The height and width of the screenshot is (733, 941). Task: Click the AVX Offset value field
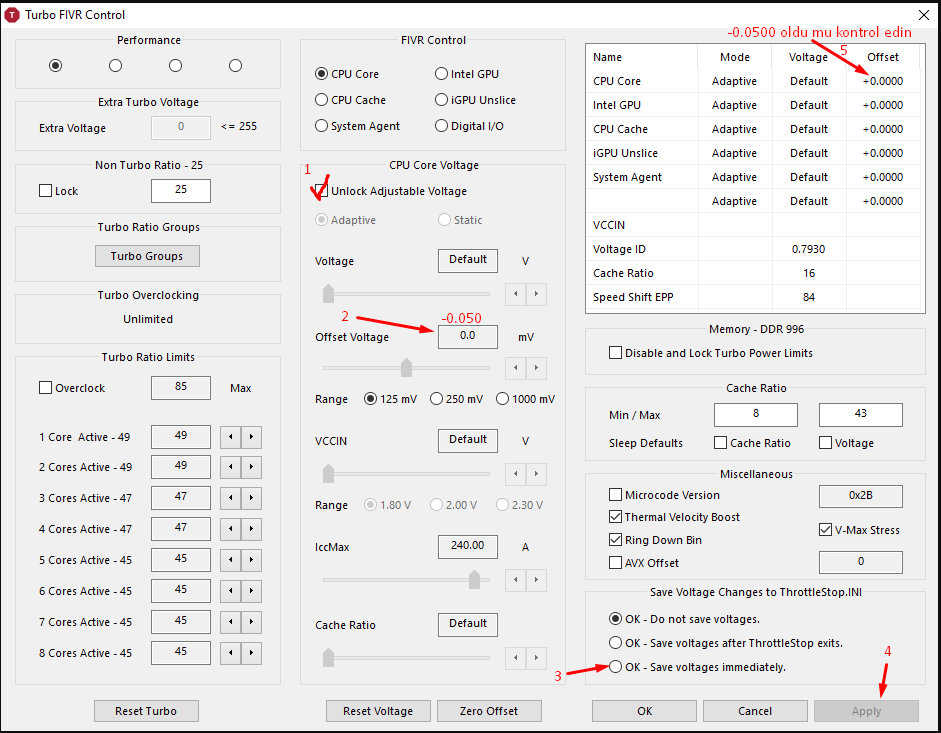861,563
